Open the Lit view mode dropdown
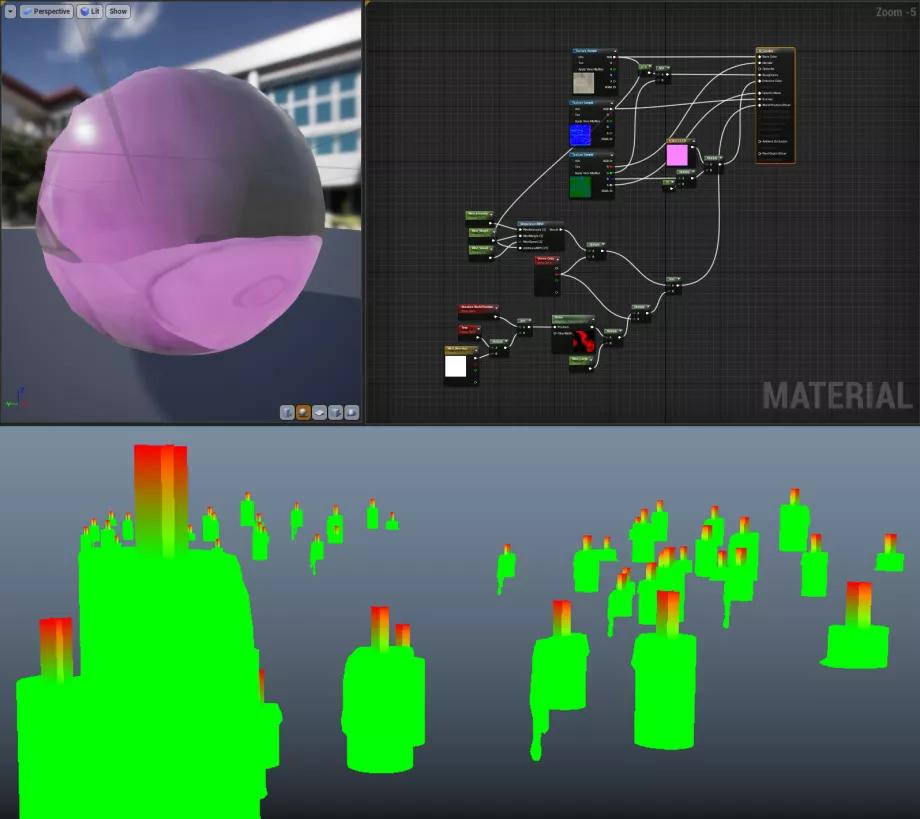This screenshot has width=920, height=819. point(90,11)
